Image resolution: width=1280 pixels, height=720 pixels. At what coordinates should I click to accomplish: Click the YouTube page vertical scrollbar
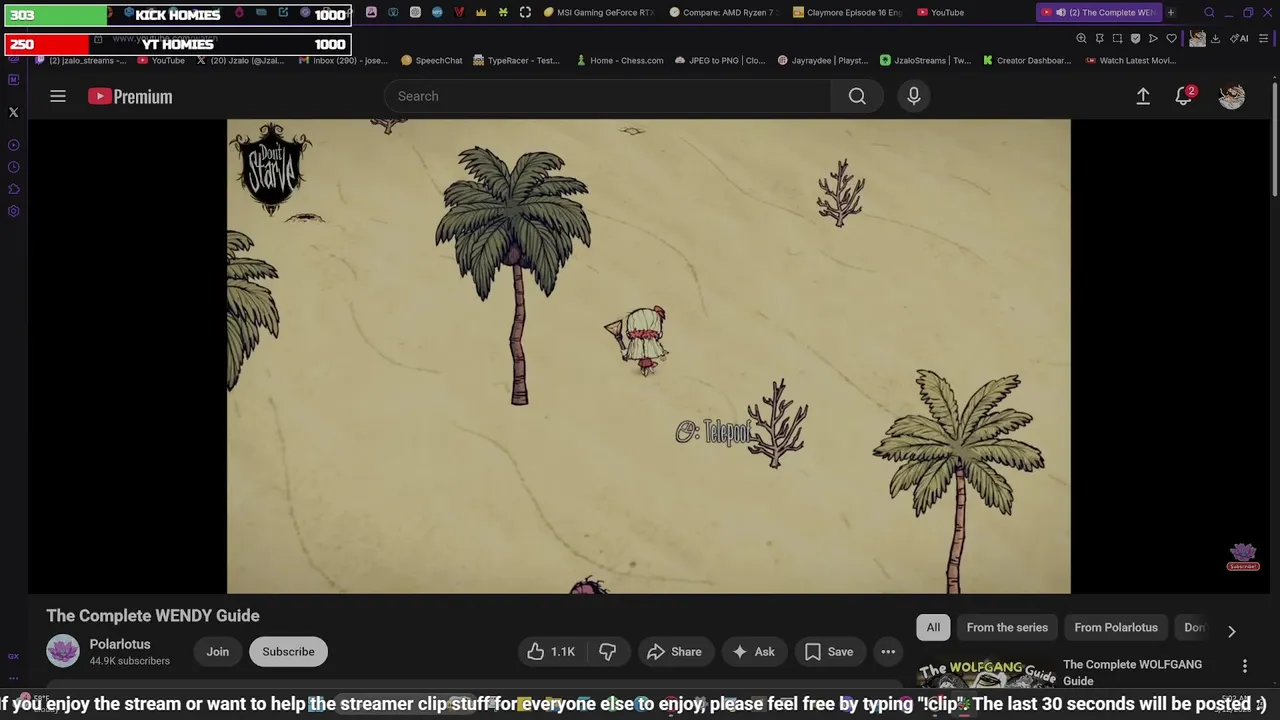tap(1274, 140)
